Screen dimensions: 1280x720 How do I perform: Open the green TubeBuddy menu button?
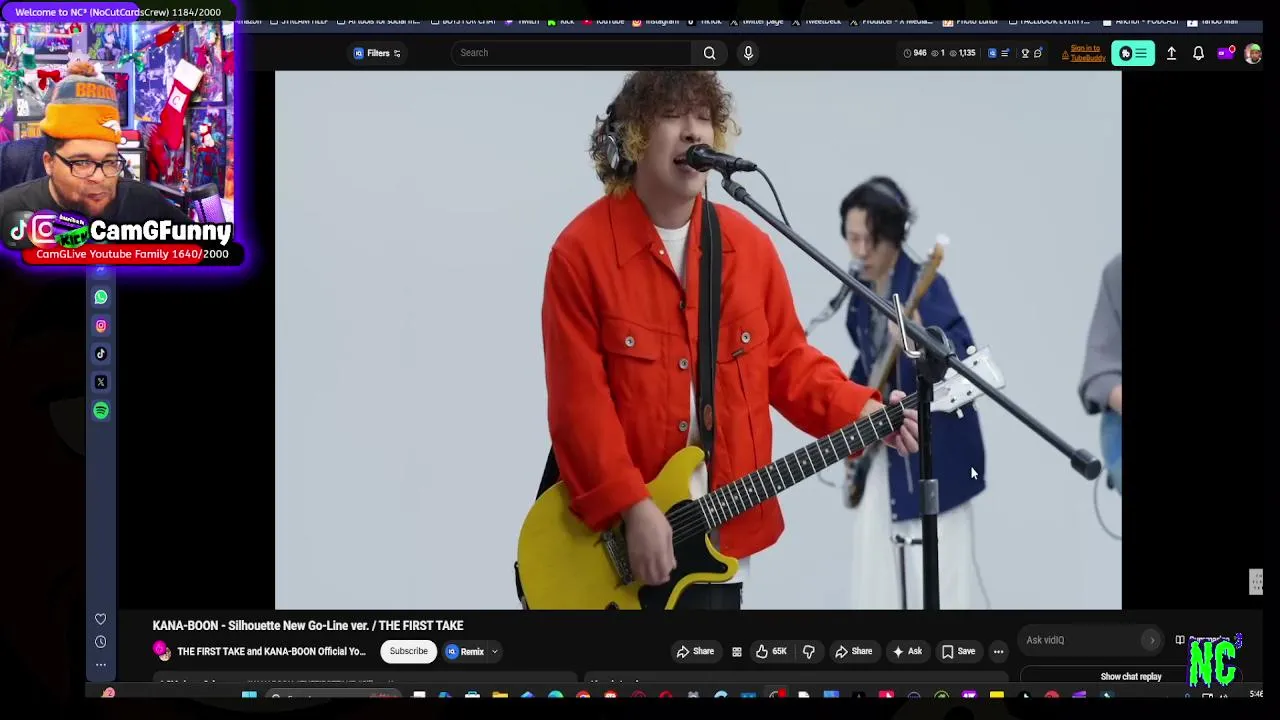tap(1134, 53)
